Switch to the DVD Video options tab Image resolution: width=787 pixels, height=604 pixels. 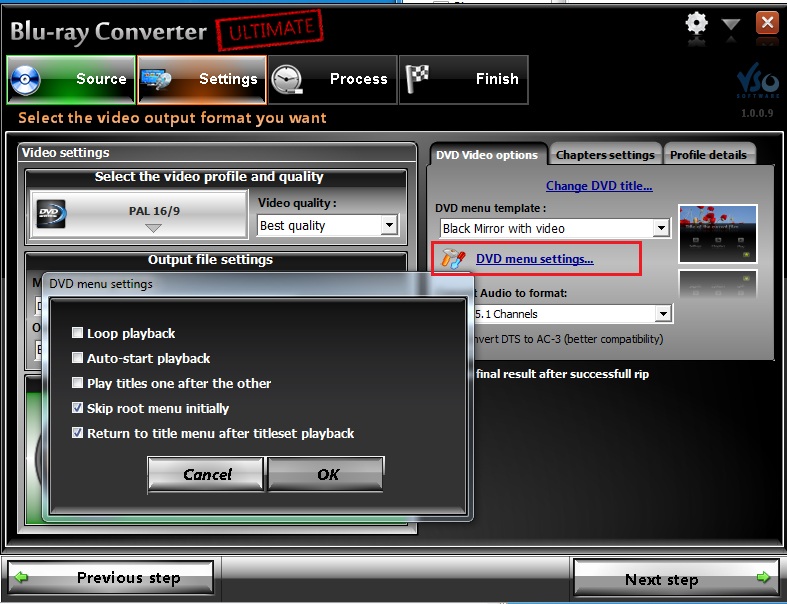click(487, 155)
